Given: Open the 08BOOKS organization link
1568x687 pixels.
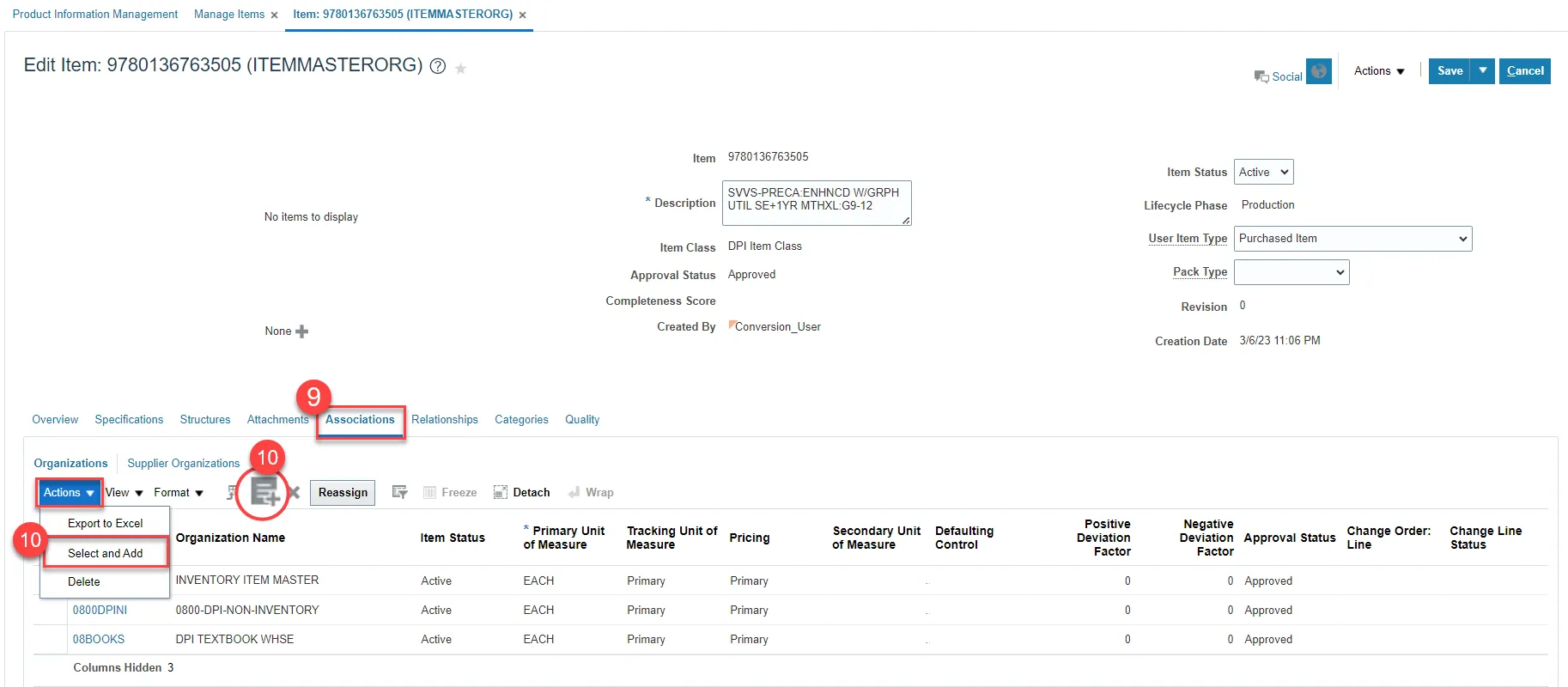Looking at the screenshot, I should click(99, 640).
